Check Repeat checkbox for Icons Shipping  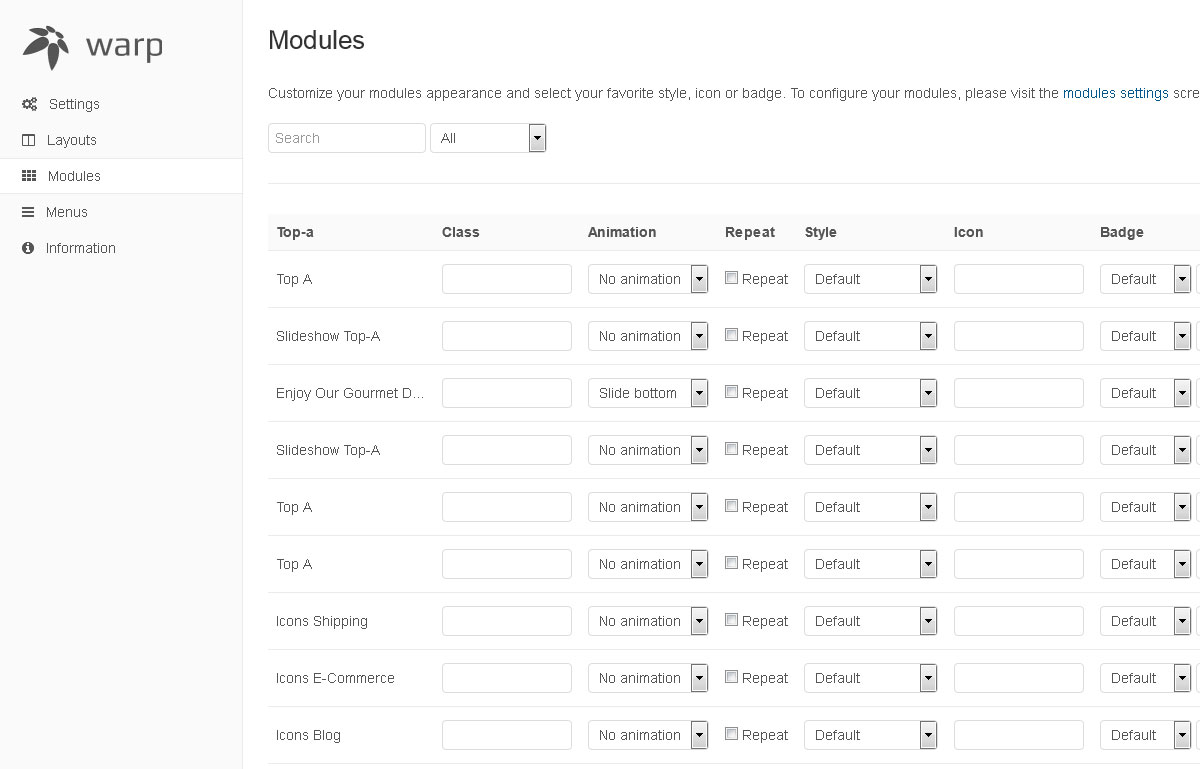[731, 620]
